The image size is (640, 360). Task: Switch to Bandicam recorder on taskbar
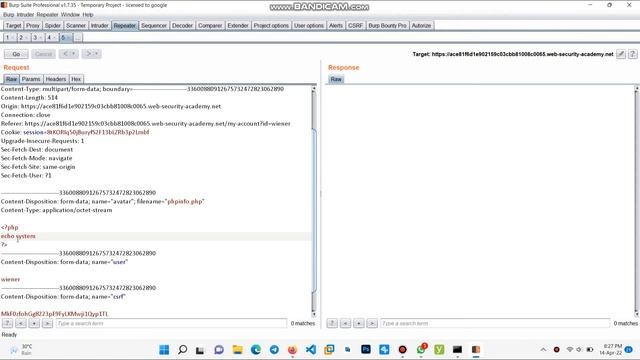pyautogui.click(x=402, y=349)
